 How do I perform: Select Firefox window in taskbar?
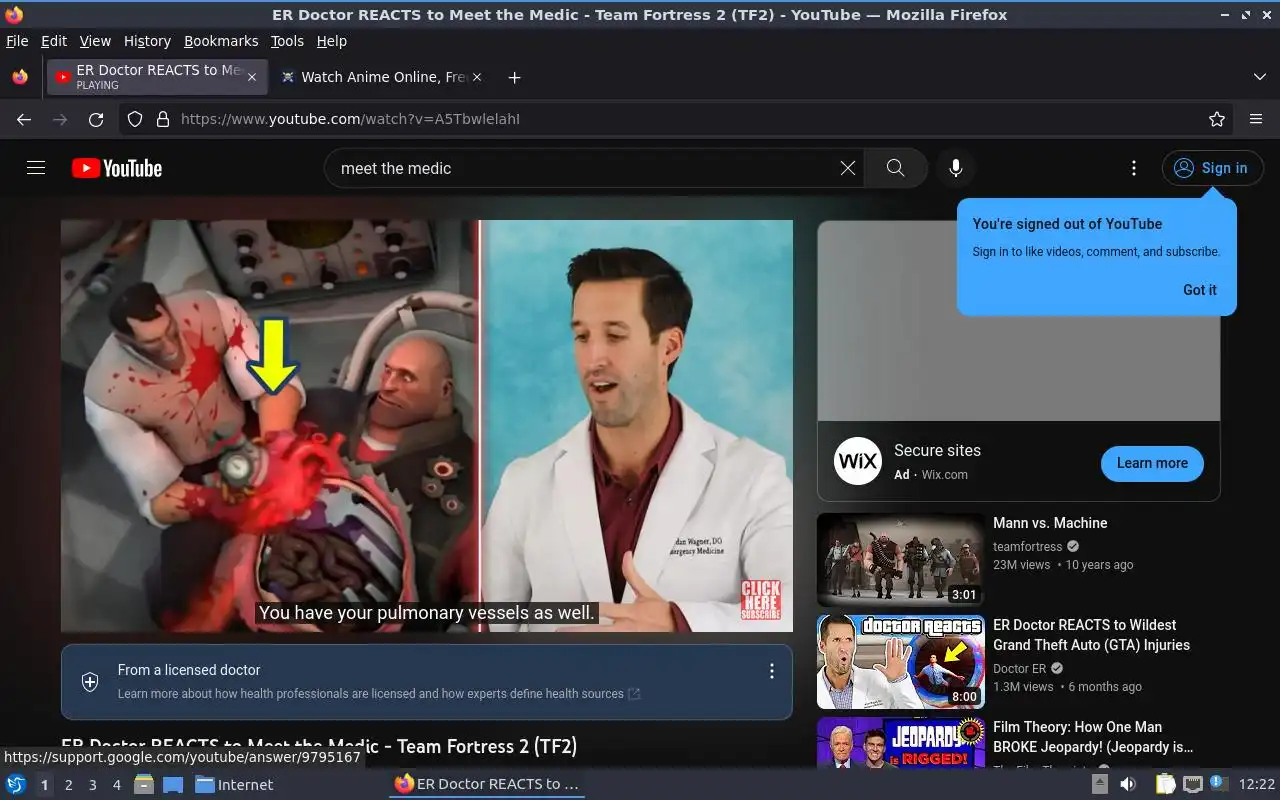487,784
